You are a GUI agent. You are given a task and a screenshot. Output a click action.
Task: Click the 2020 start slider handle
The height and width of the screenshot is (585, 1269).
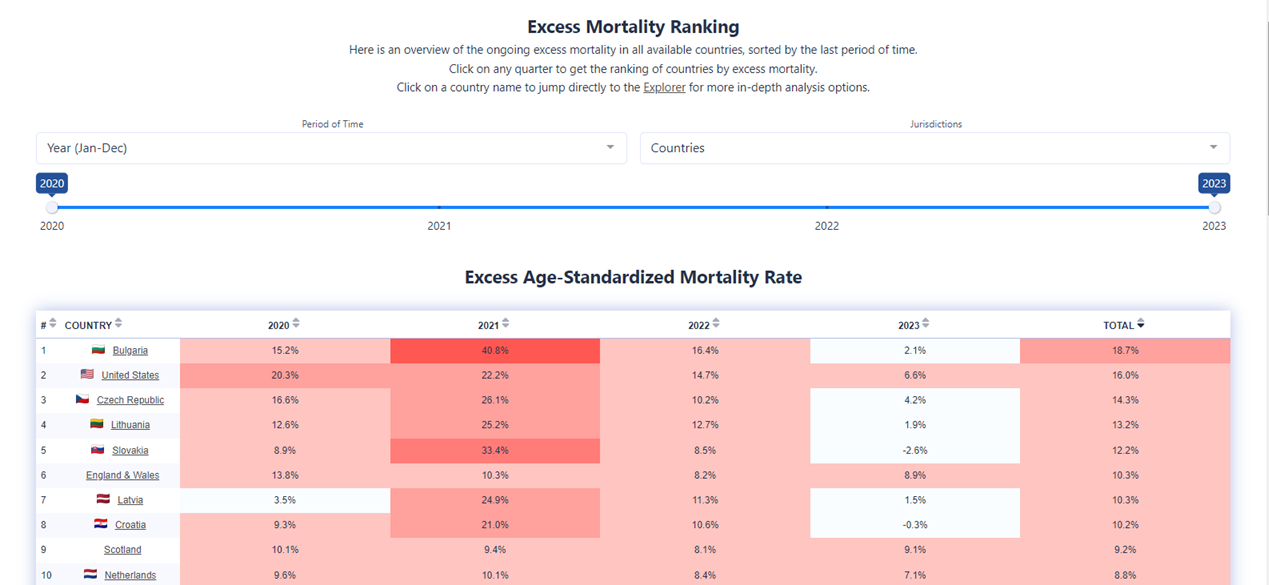click(x=52, y=208)
